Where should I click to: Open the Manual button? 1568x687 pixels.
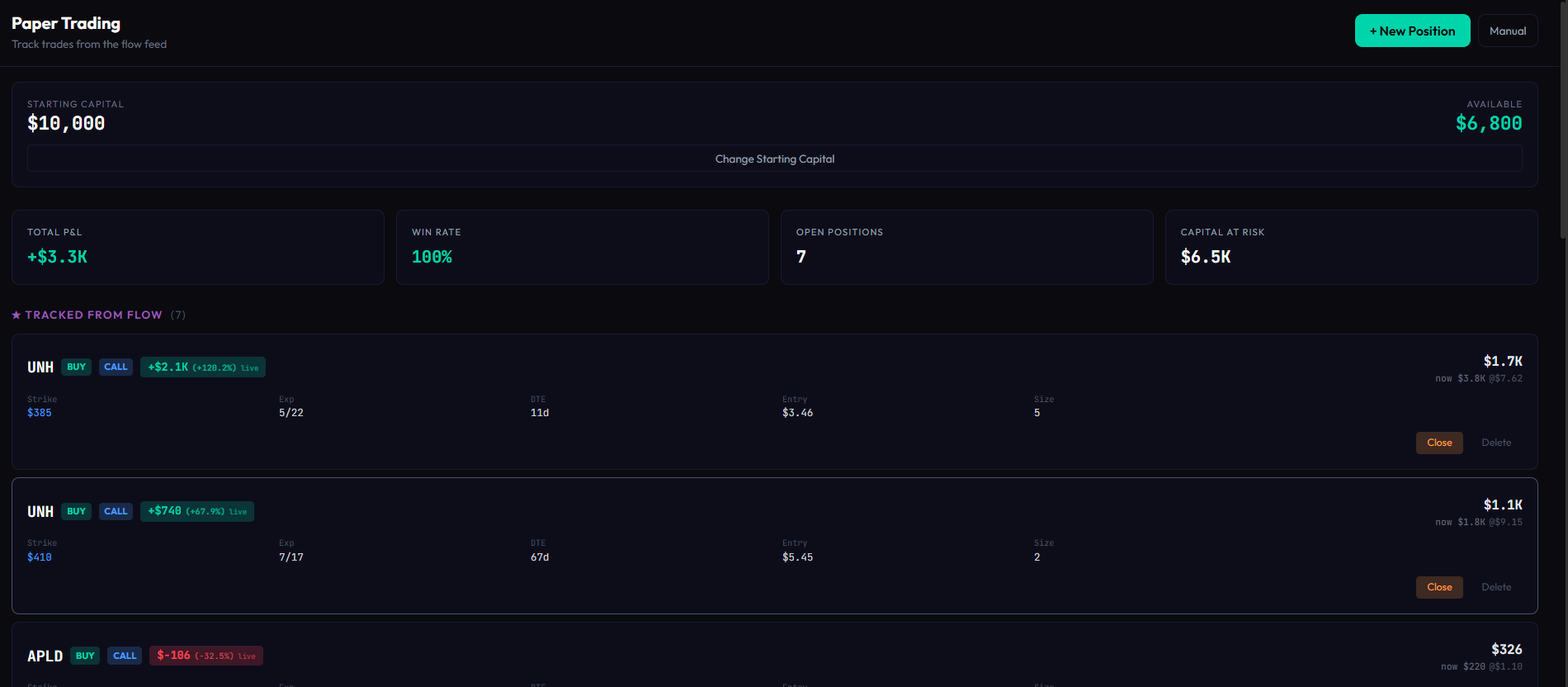pyautogui.click(x=1508, y=31)
